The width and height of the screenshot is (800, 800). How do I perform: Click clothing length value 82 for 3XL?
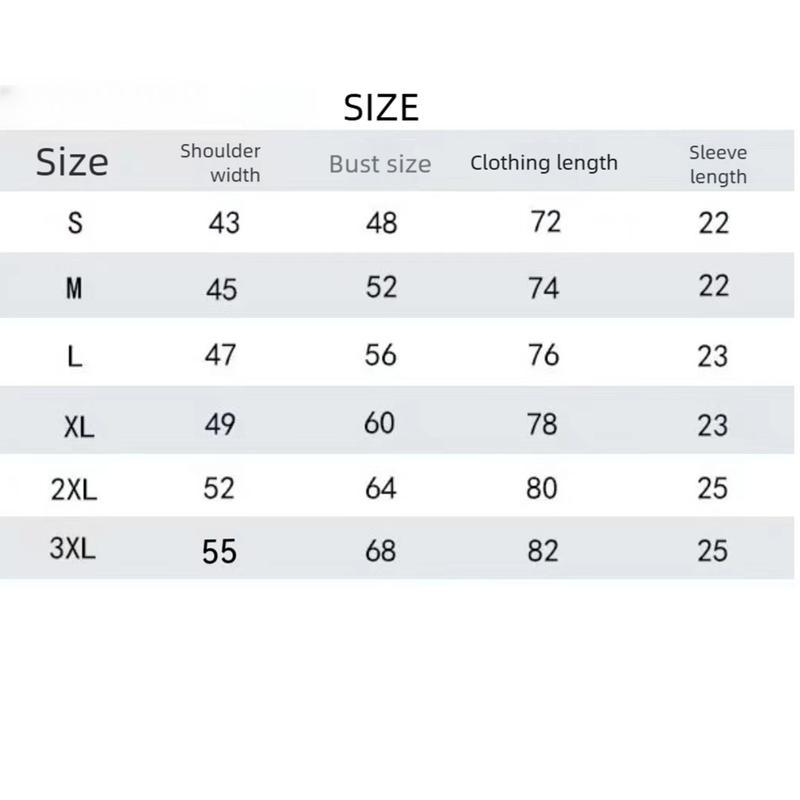pyautogui.click(x=542, y=550)
